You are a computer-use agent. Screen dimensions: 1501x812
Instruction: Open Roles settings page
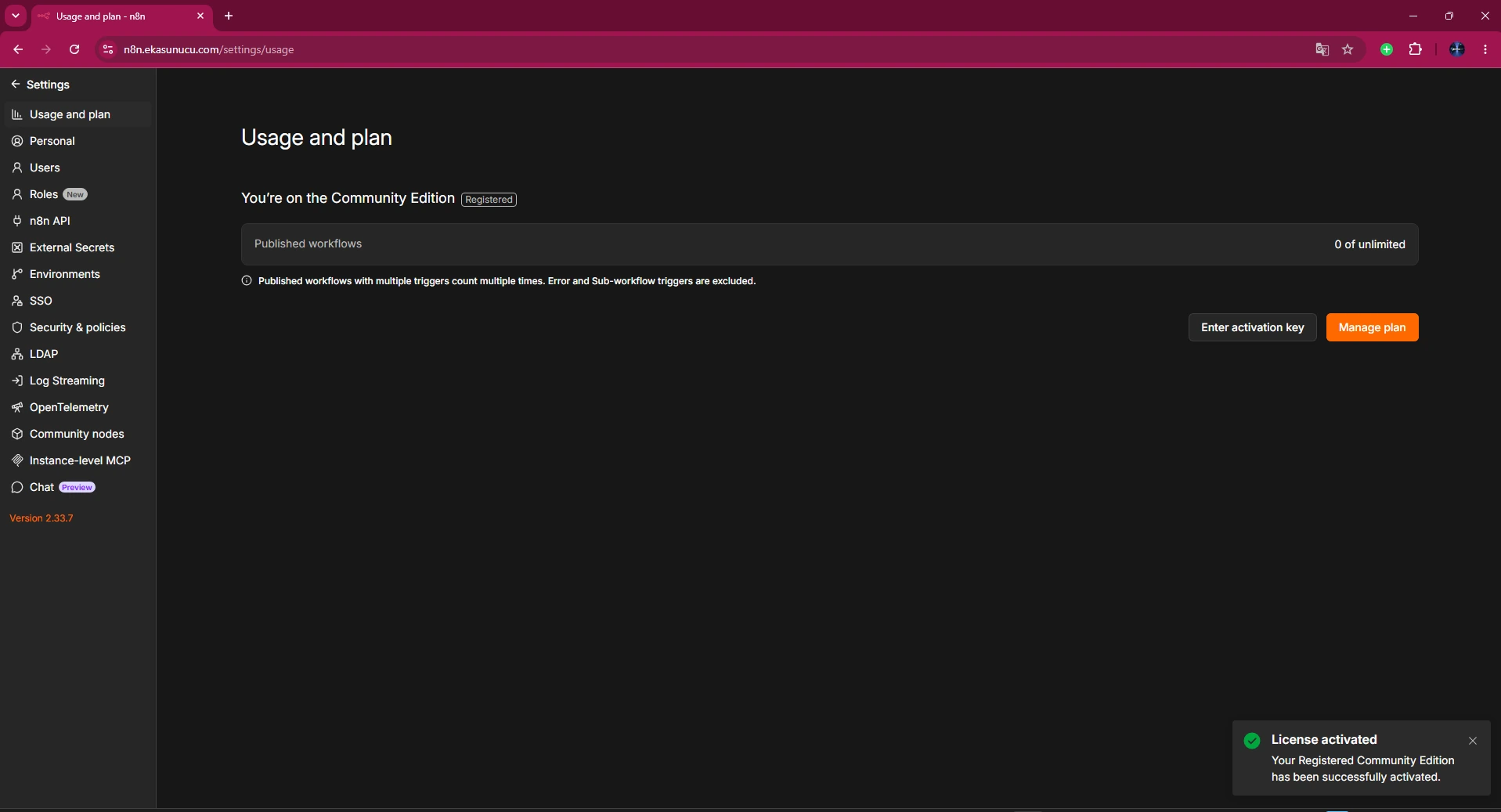(77, 194)
